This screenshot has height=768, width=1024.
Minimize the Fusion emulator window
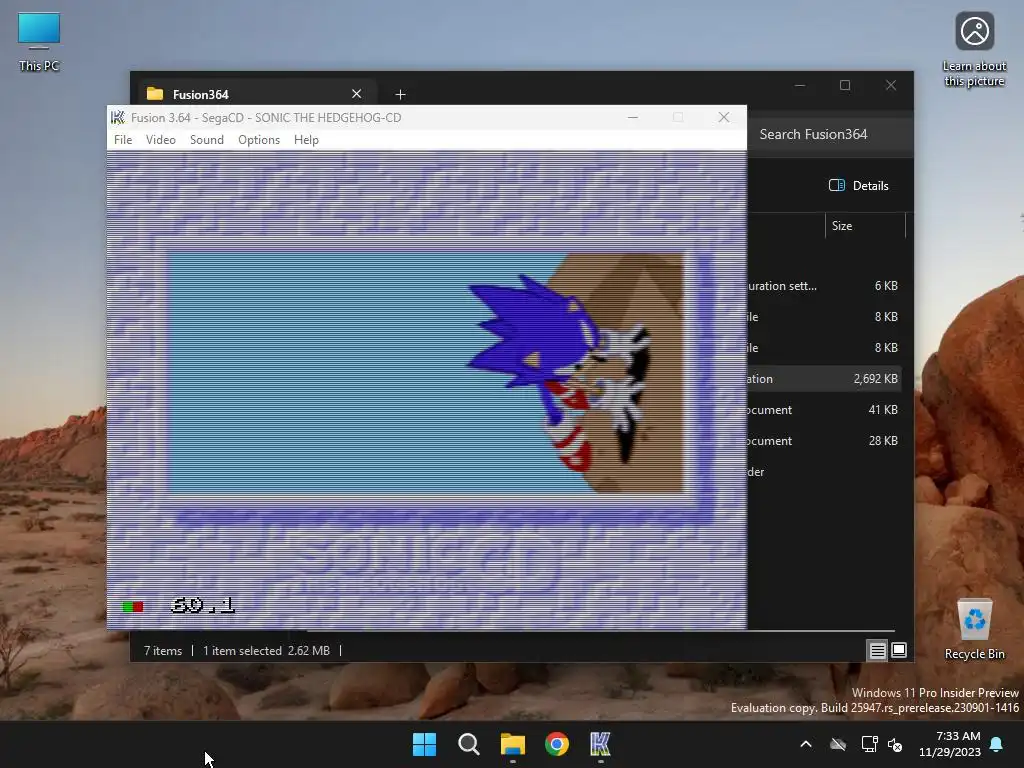633,118
